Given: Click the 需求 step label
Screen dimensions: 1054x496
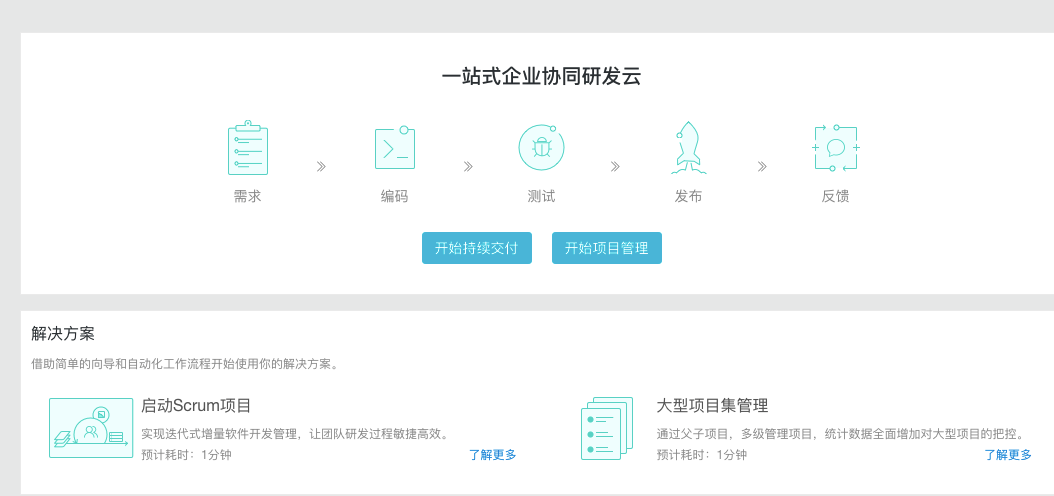Looking at the screenshot, I should tap(247, 197).
